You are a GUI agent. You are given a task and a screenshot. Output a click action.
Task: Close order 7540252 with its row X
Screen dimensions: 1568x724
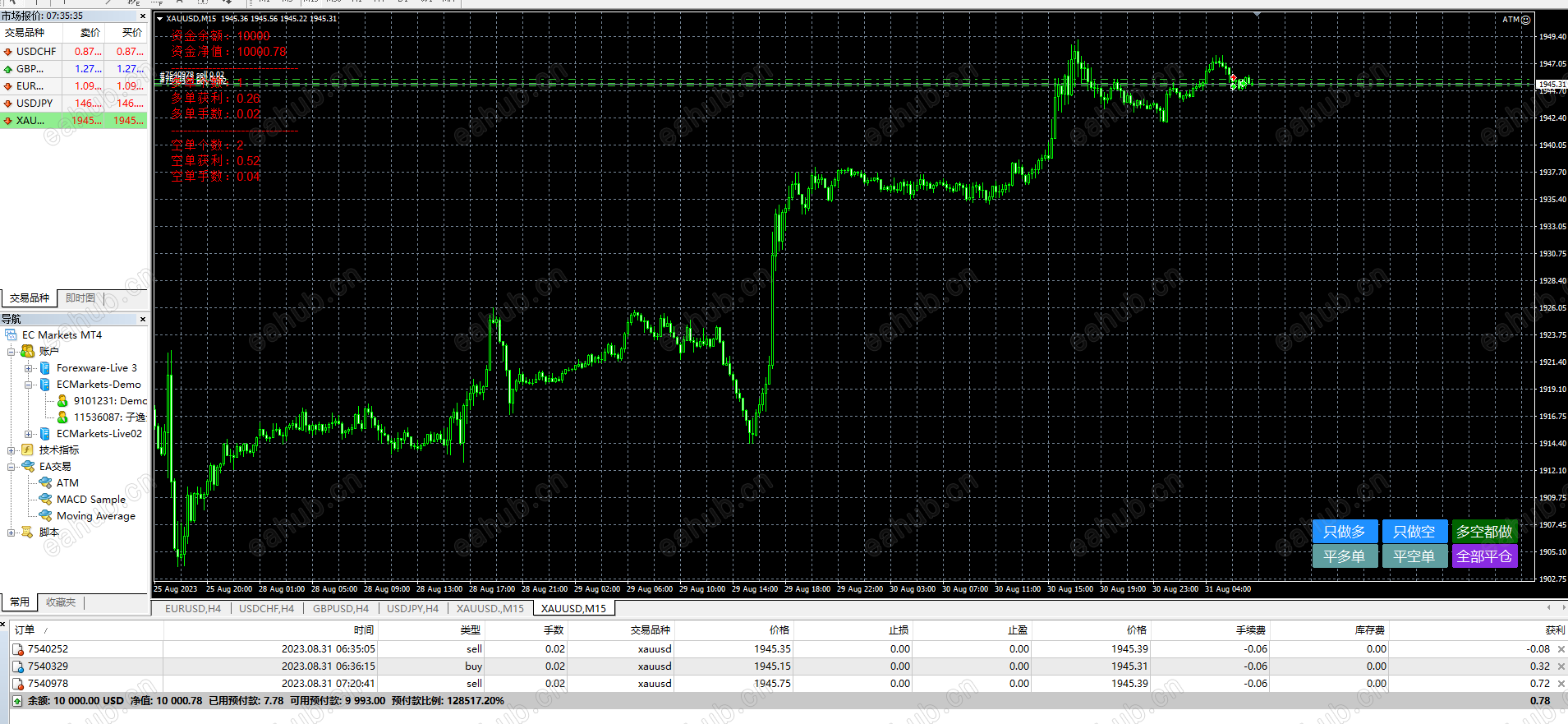[x=1561, y=649]
